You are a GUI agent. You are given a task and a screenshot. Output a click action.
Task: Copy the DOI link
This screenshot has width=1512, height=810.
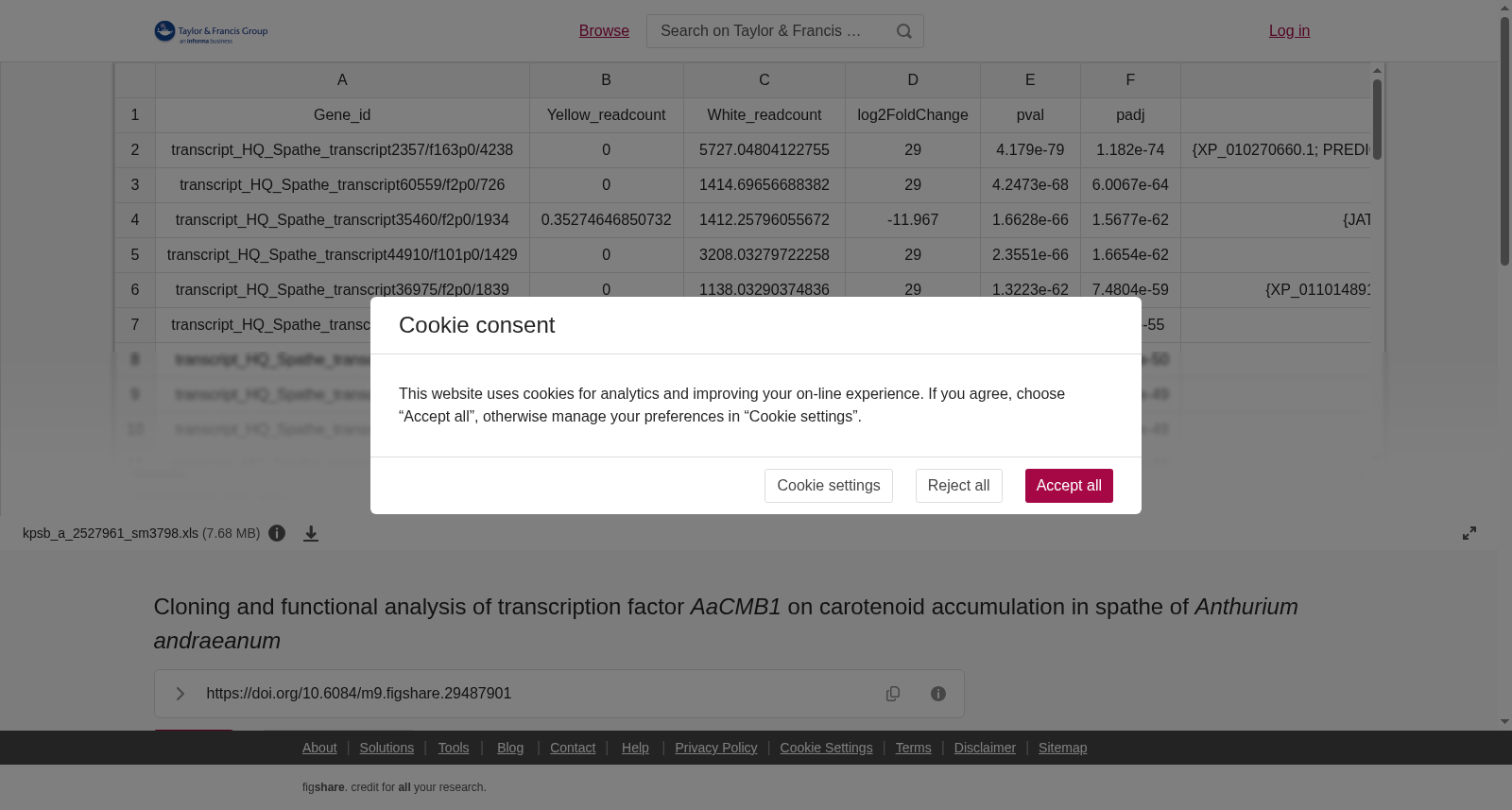(x=893, y=694)
